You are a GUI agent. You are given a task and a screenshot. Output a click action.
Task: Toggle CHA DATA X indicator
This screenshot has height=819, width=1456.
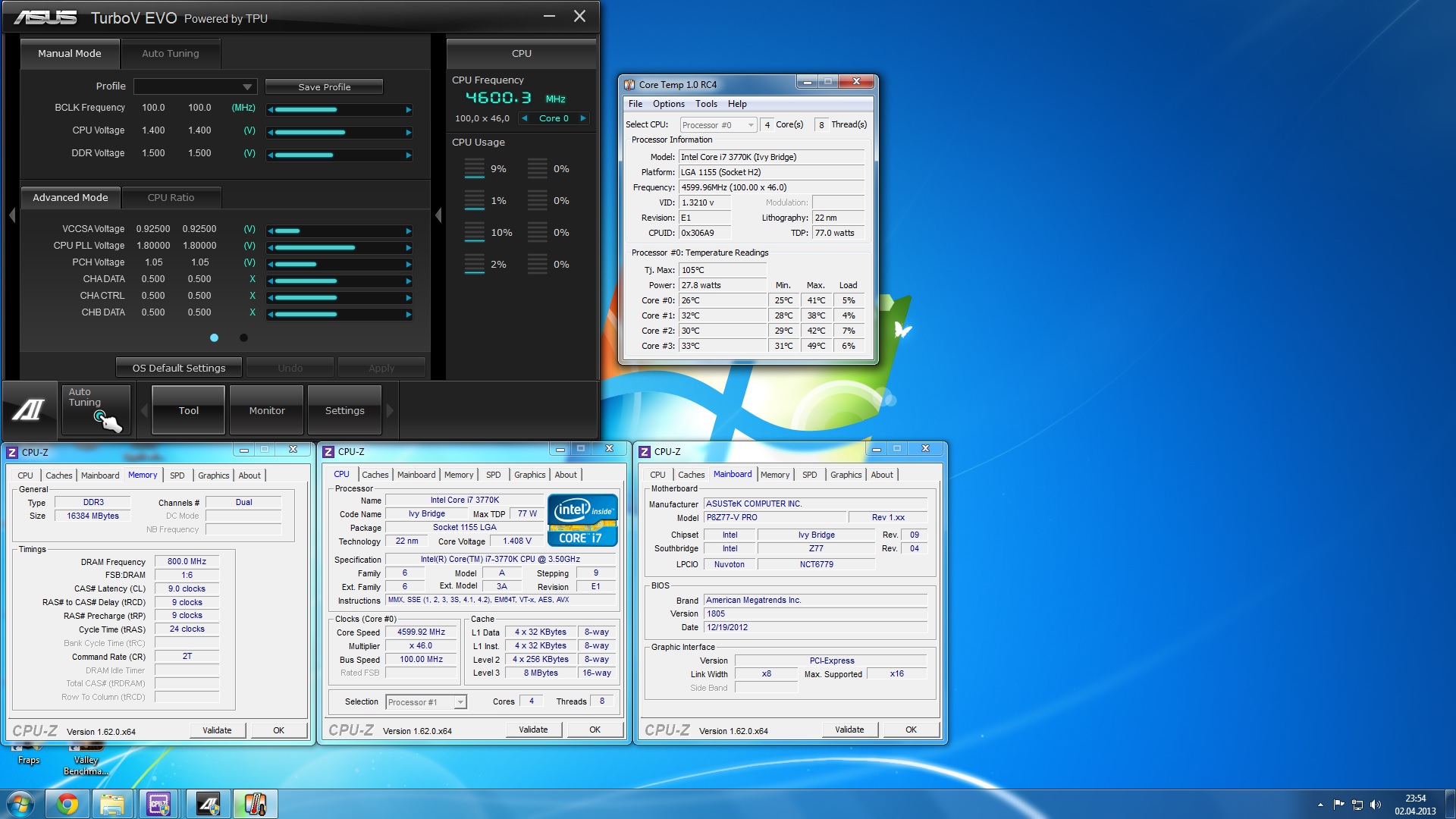pos(253,279)
